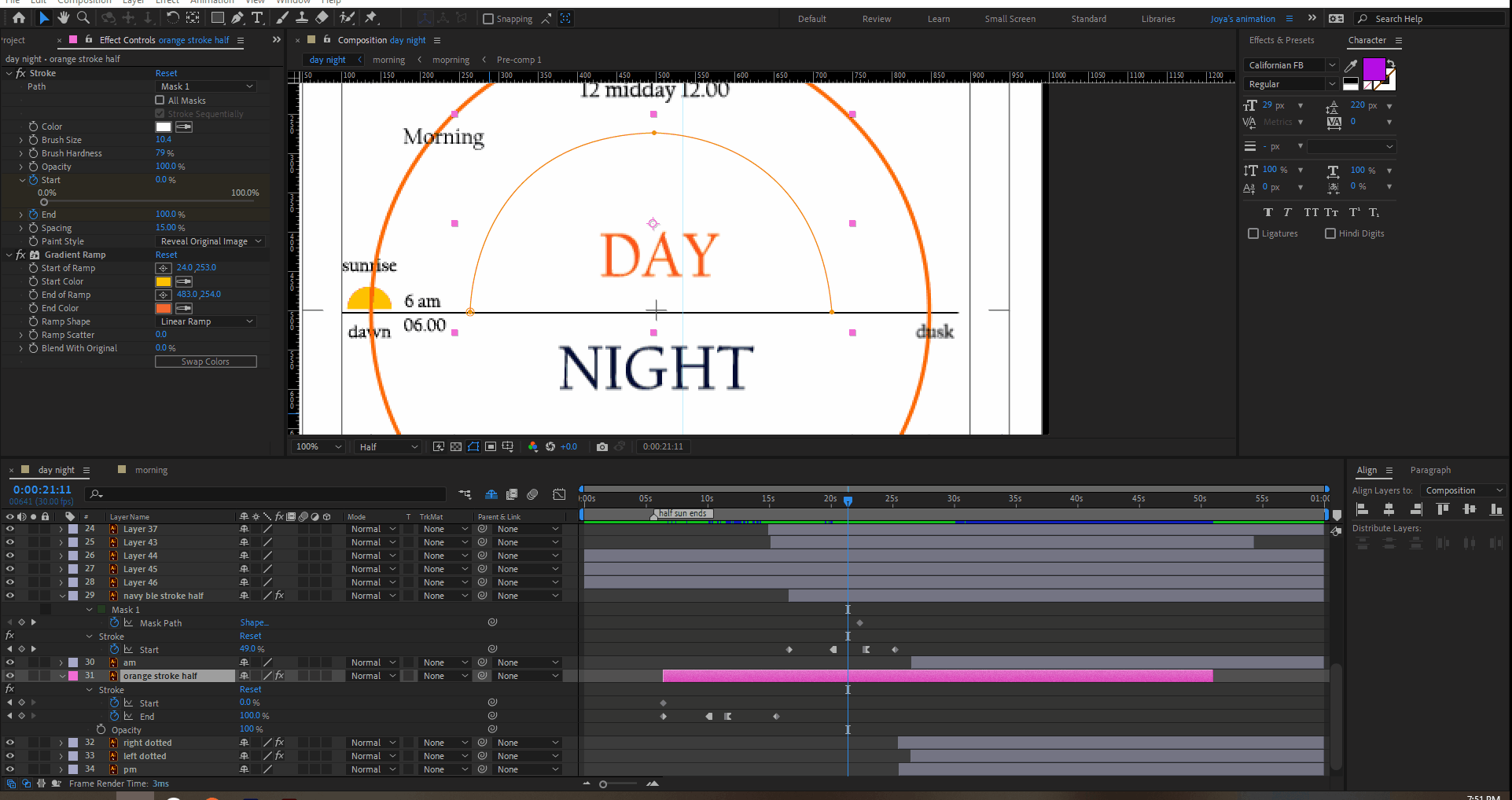Image resolution: width=1512 pixels, height=800 pixels.
Task: Toggle the Snapping checkbox
Action: pyautogui.click(x=488, y=19)
